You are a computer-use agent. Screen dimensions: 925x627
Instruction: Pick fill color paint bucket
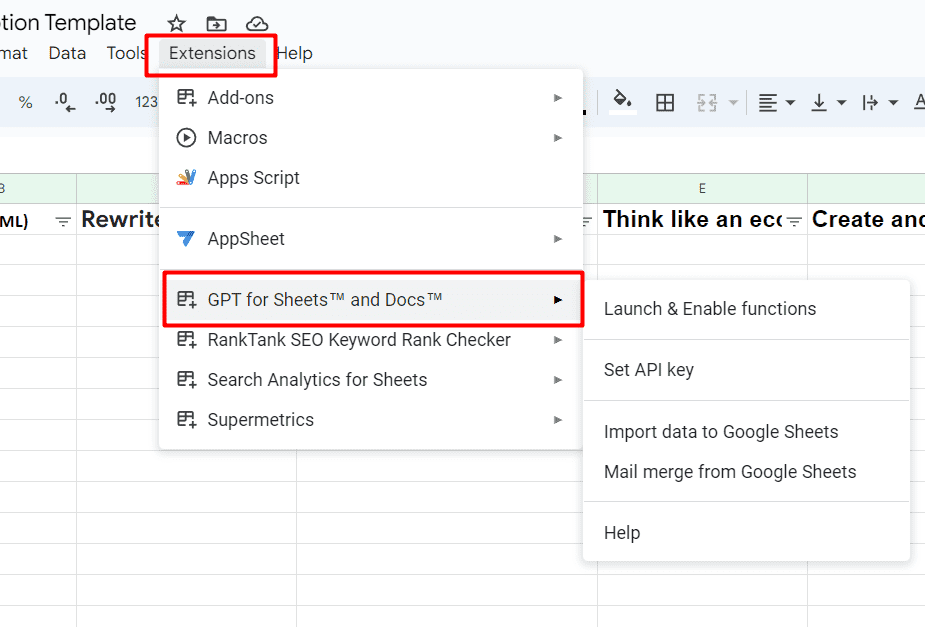pos(622,101)
